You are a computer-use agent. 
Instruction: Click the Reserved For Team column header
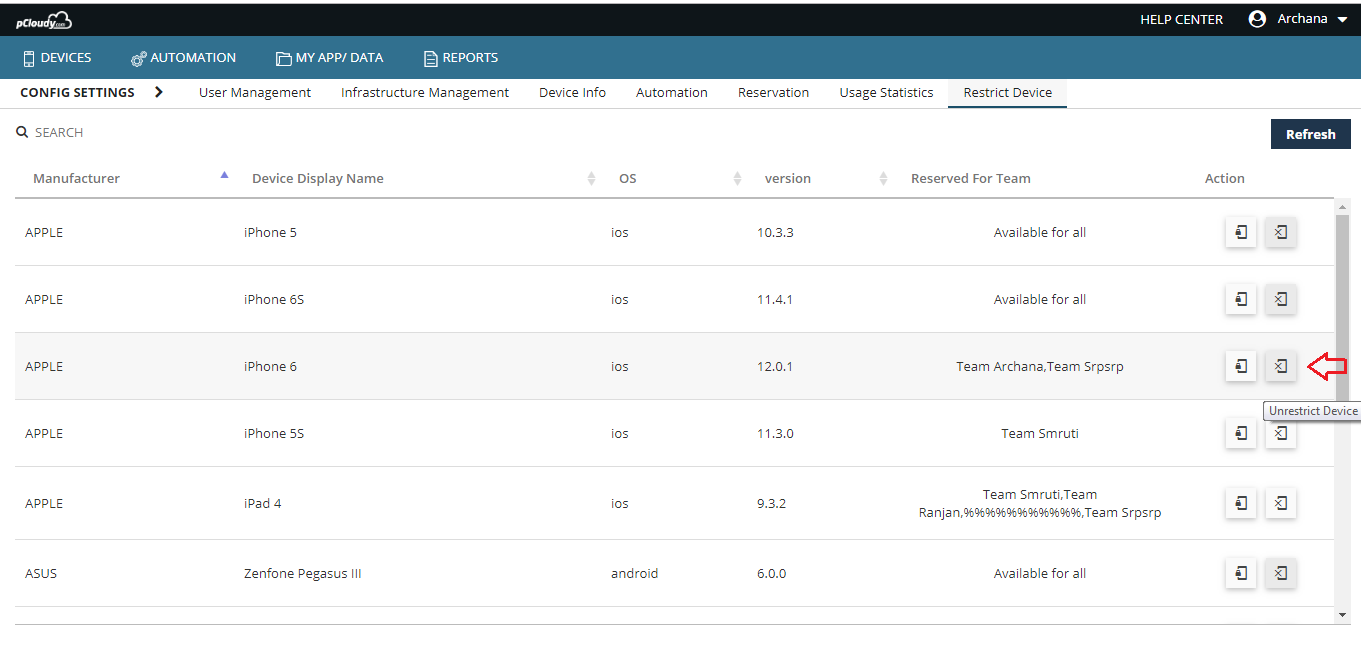[x=970, y=178]
